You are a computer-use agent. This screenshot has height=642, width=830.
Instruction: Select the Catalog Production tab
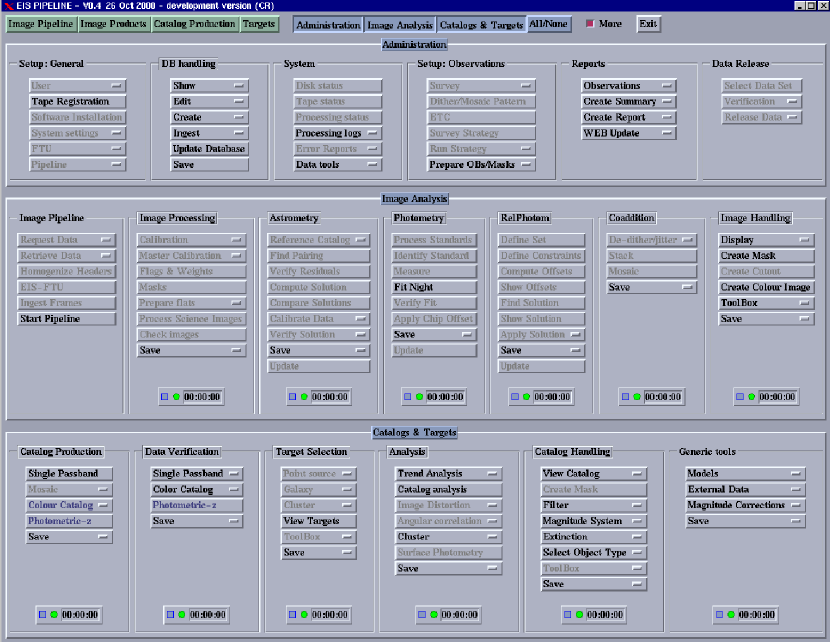tap(195, 23)
